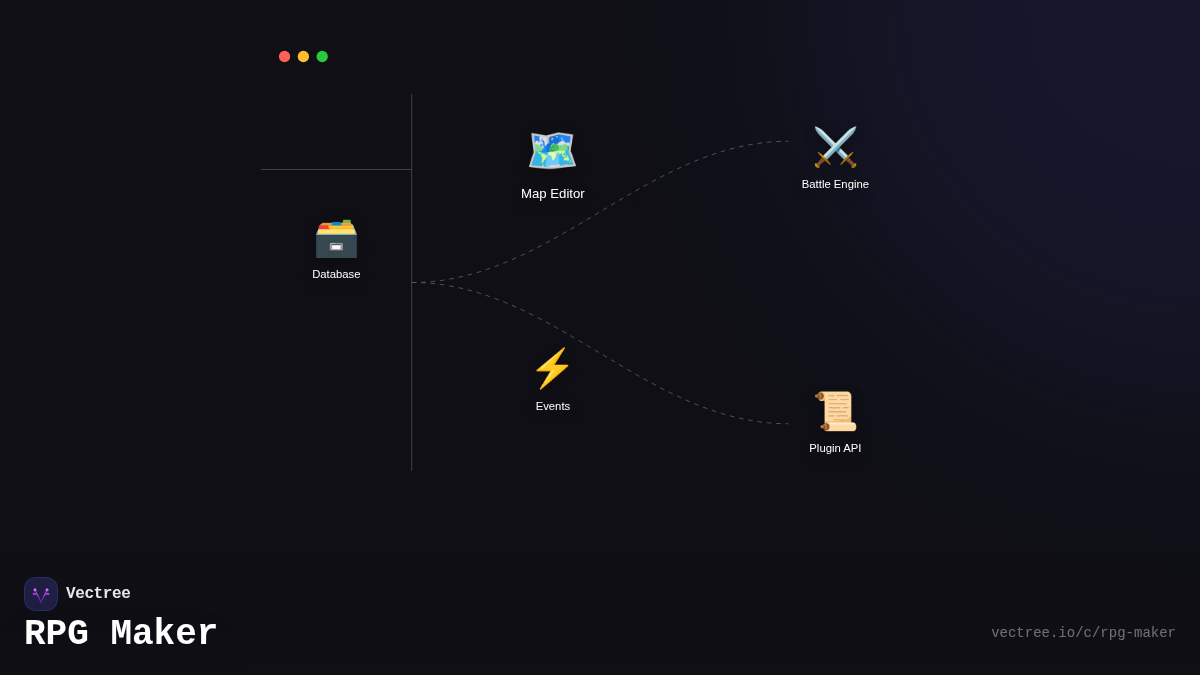1200x675 pixels.
Task: Click the Database file cabinet icon
Action: point(336,238)
